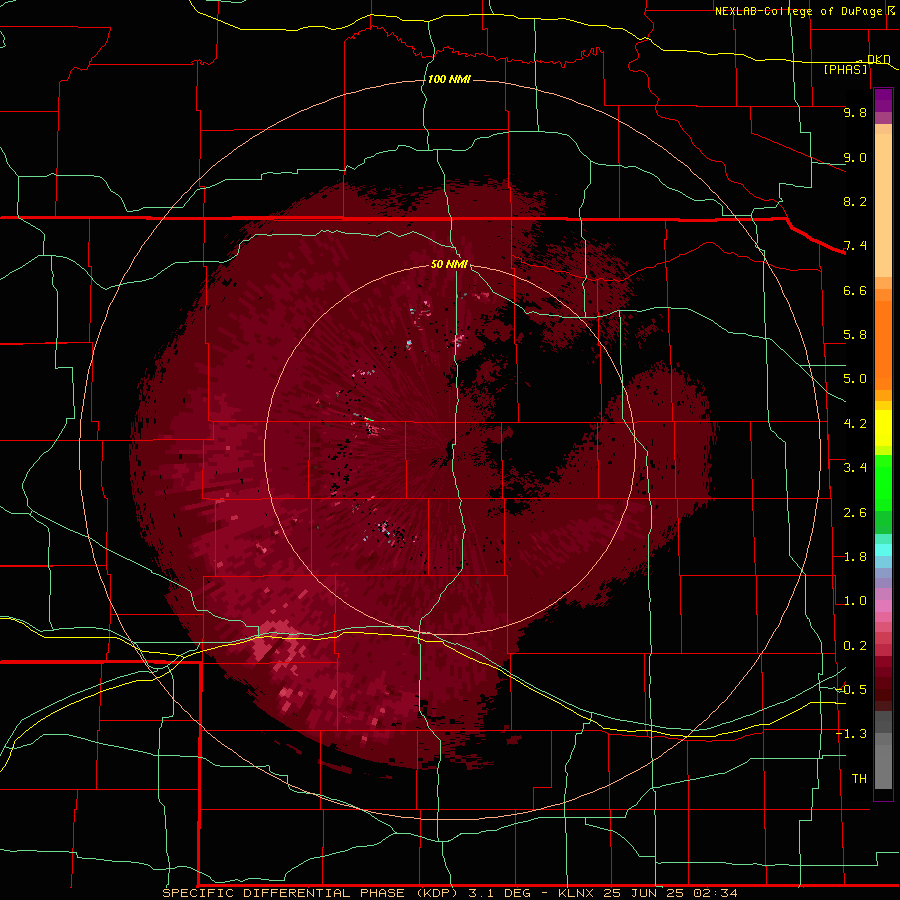Click the [PHAS] units label
The image size is (900, 900).
point(845,70)
